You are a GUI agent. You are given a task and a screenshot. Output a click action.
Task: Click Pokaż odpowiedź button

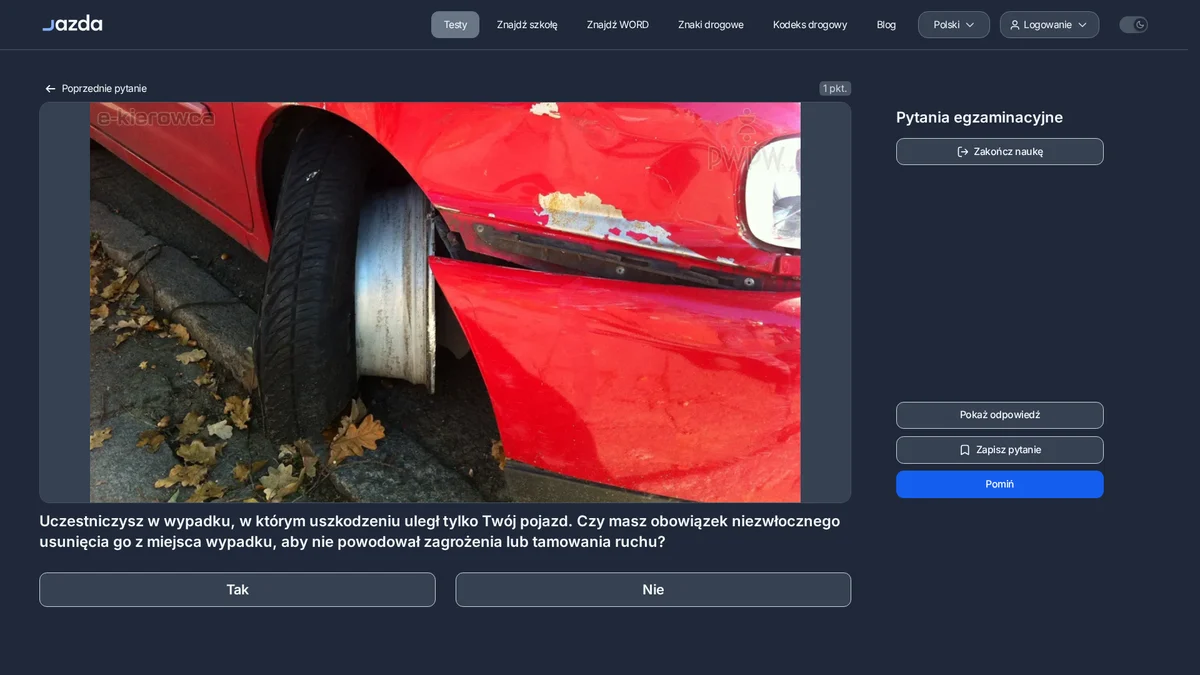pyautogui.click(x=1000, y=415)
